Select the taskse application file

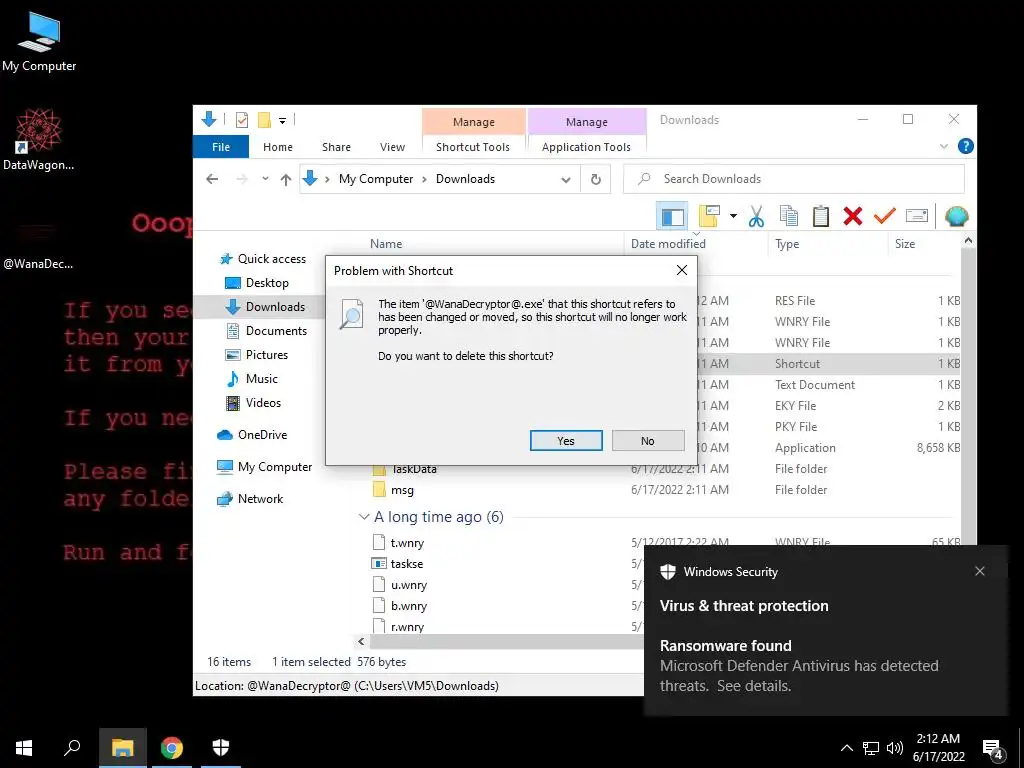[x=406, y=564]
